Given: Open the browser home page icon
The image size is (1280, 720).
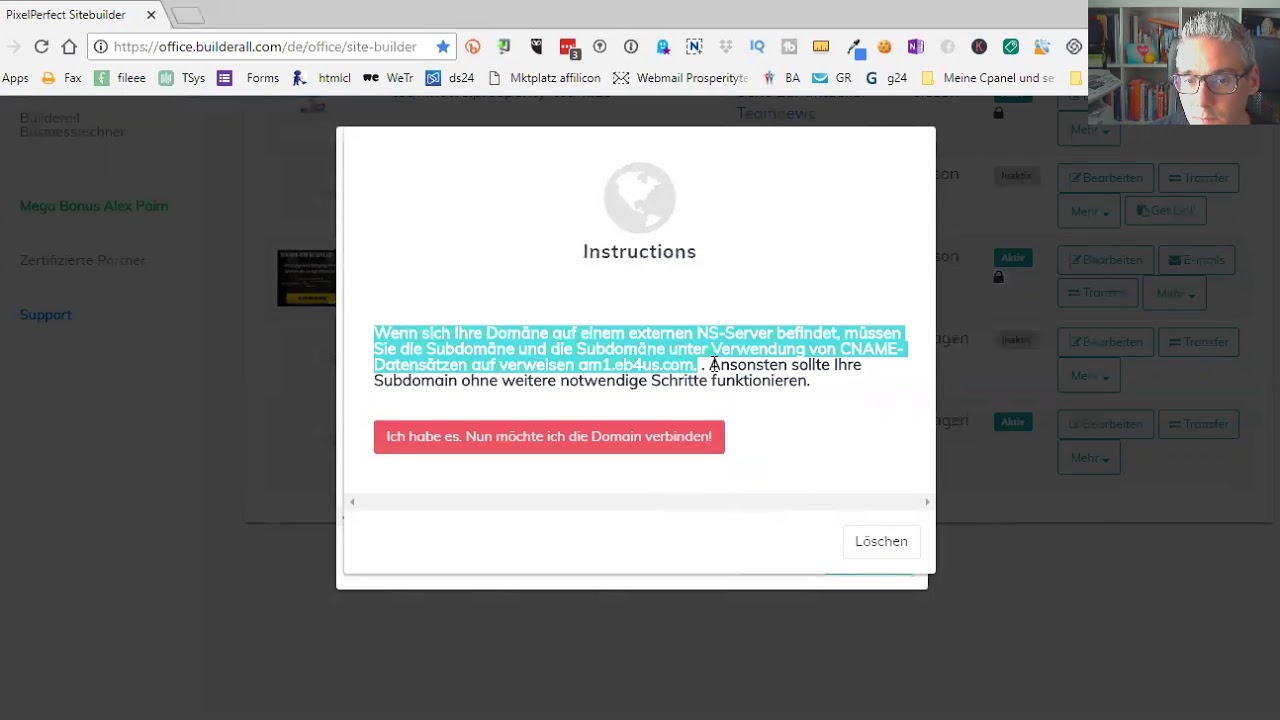Looking at the screenshot, I should (x=69, y=46).
